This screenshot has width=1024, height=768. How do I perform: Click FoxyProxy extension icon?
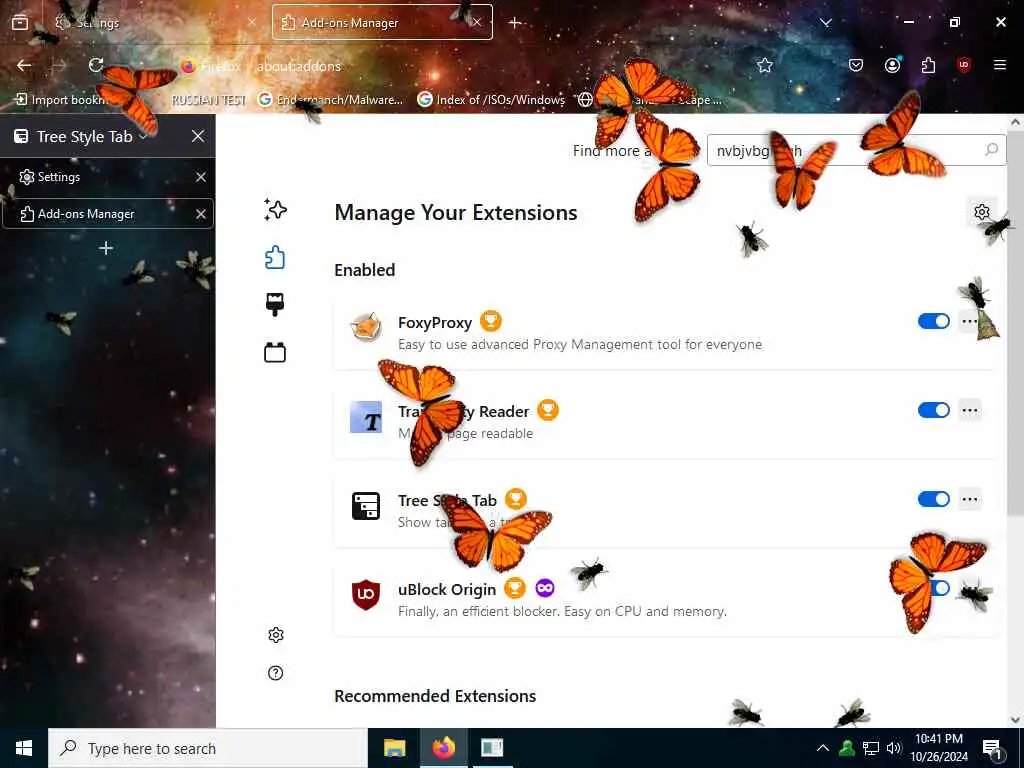366,327
